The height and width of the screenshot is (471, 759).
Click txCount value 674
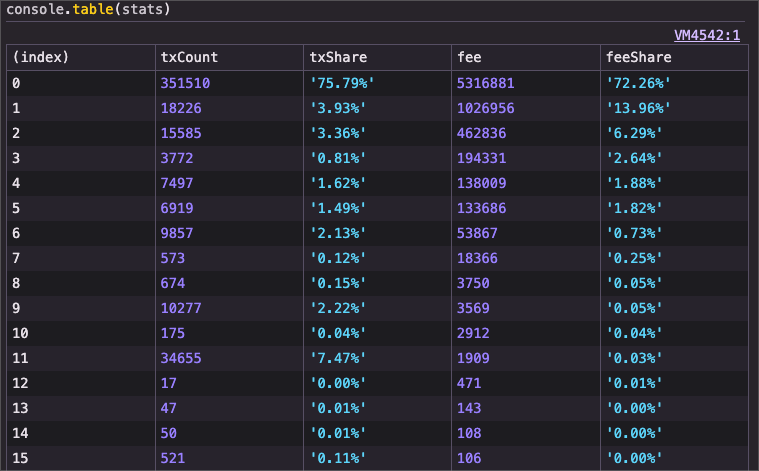coord(173,283)
